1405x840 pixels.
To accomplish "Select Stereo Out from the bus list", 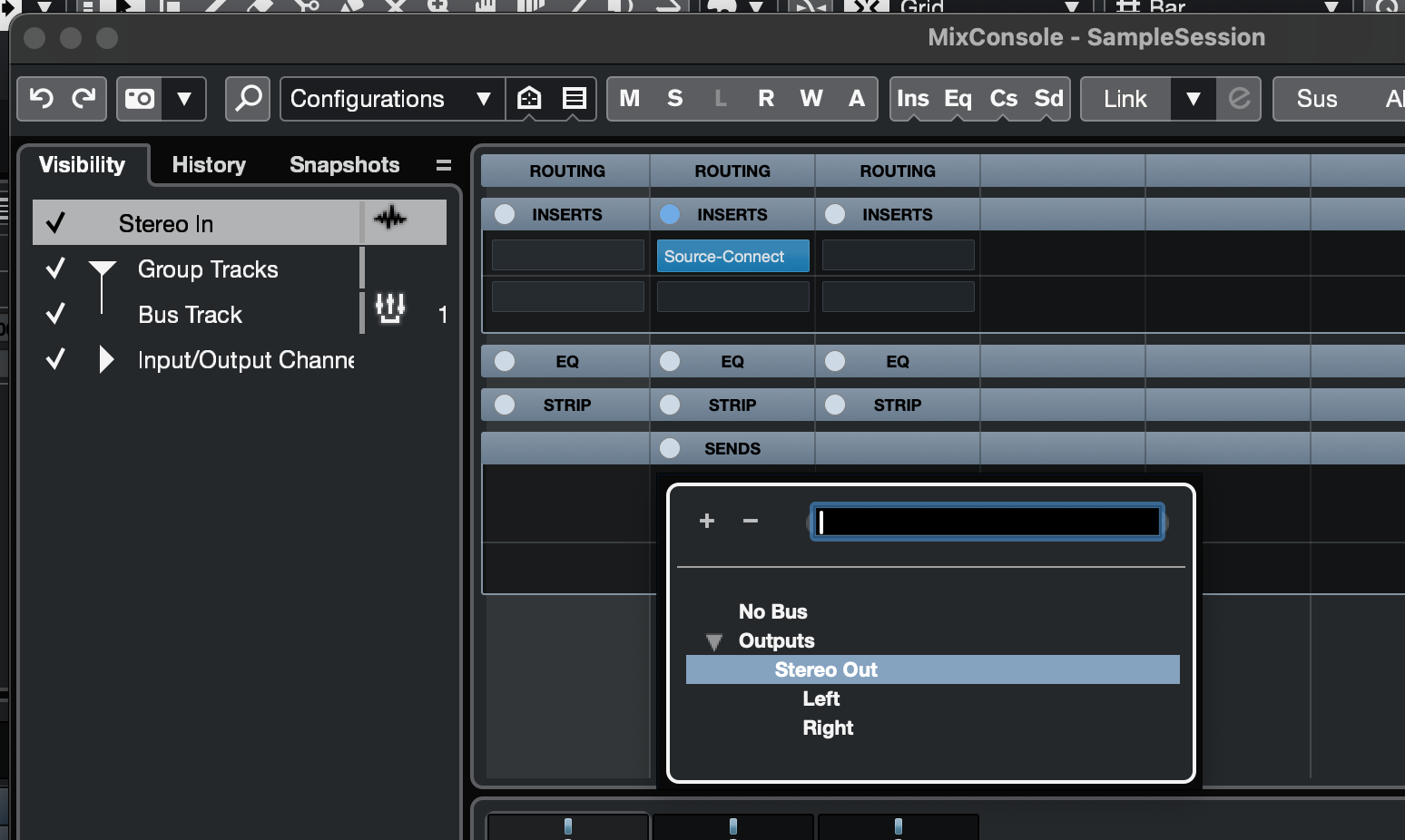I will point(826,669).
